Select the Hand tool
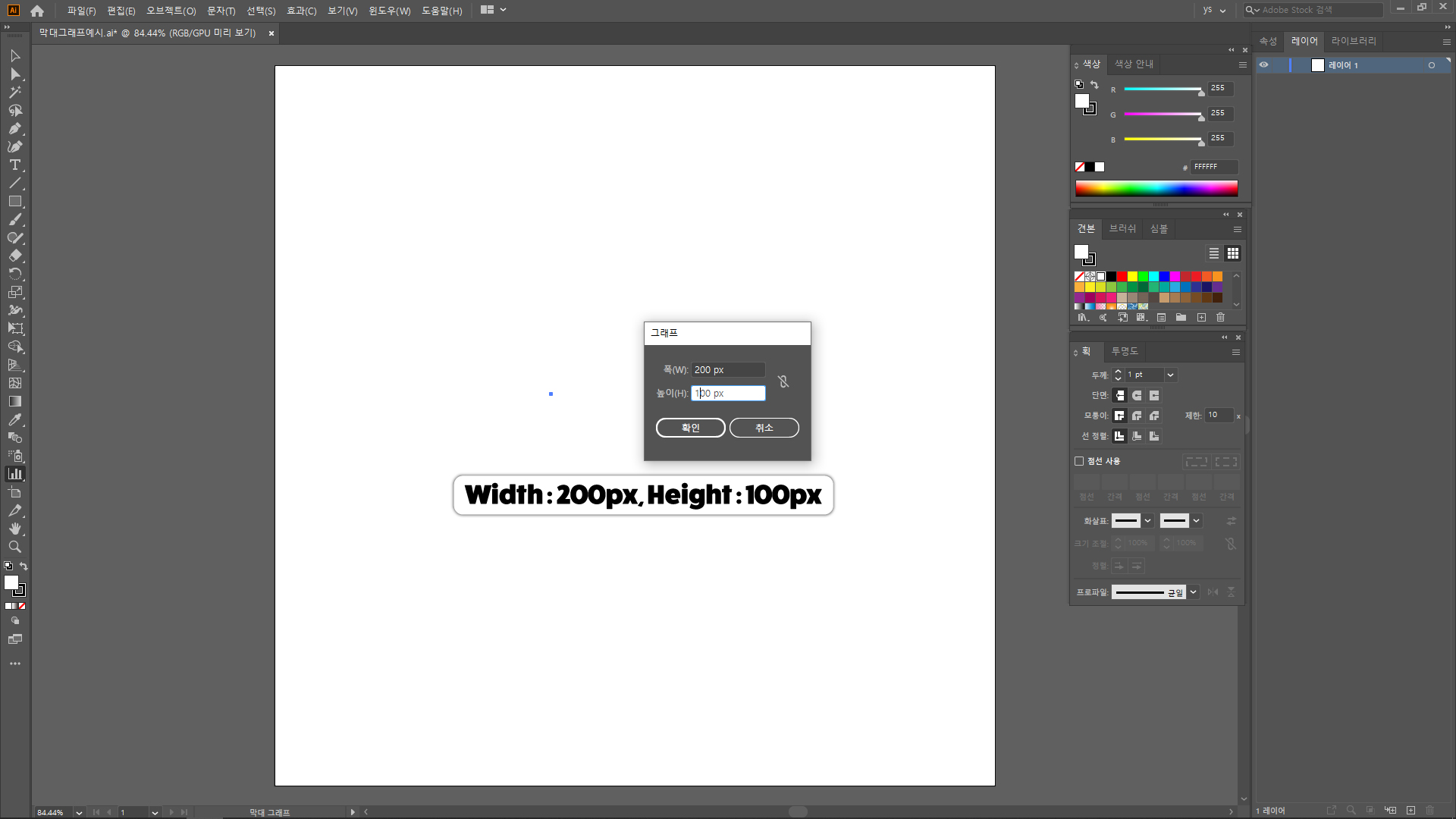This screenshot has height=819, width=1456. pos(14,529)
